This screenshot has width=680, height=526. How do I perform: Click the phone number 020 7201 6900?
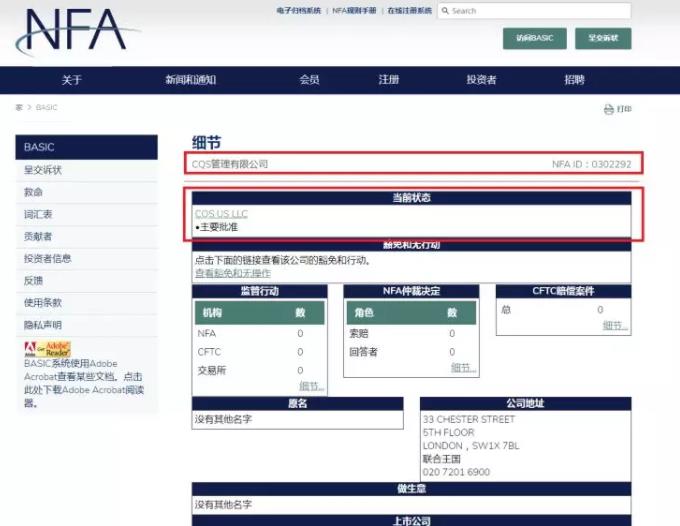tap(456, 472)
